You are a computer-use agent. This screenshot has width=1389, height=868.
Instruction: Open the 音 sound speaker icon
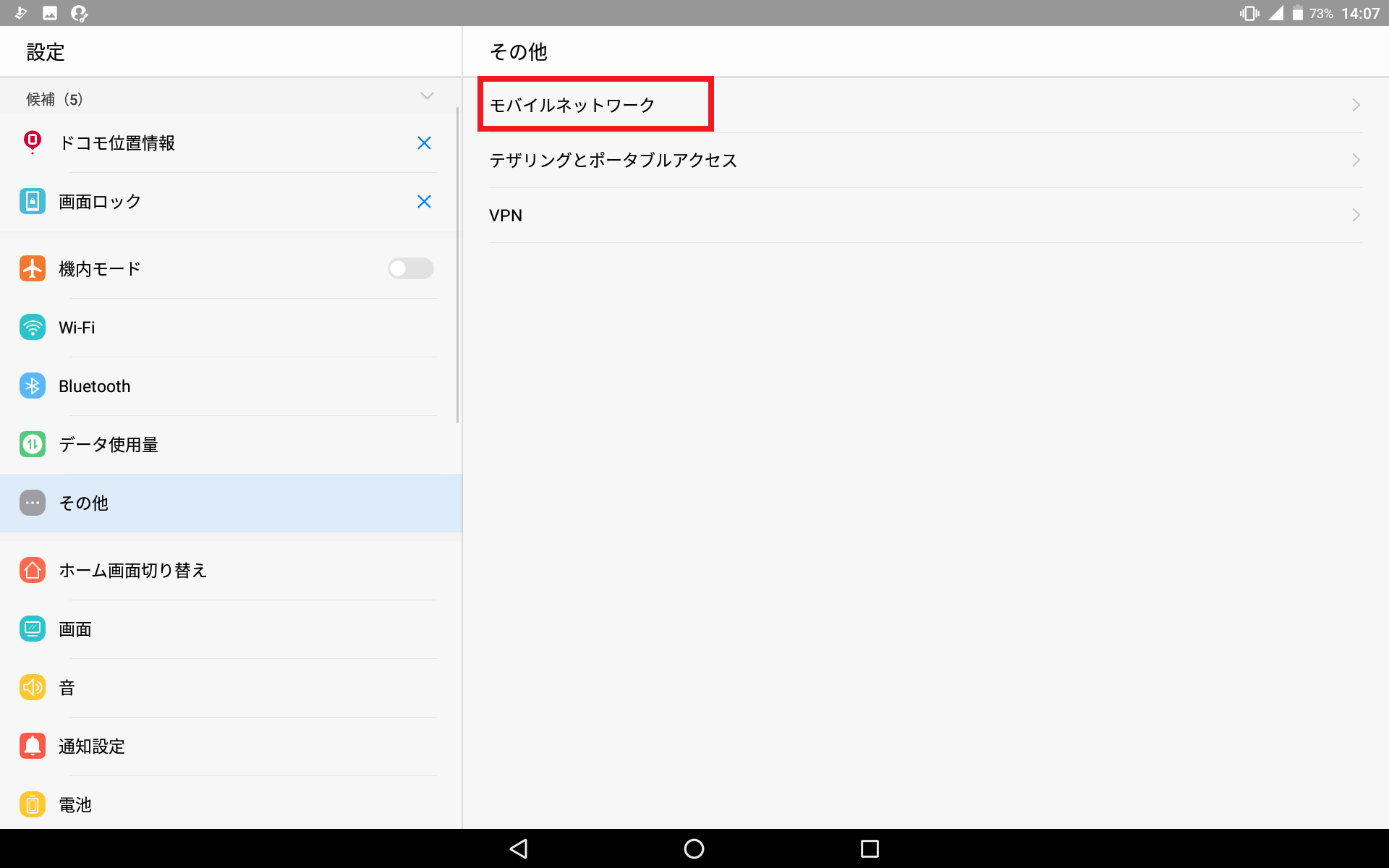(x=33, y=687)
